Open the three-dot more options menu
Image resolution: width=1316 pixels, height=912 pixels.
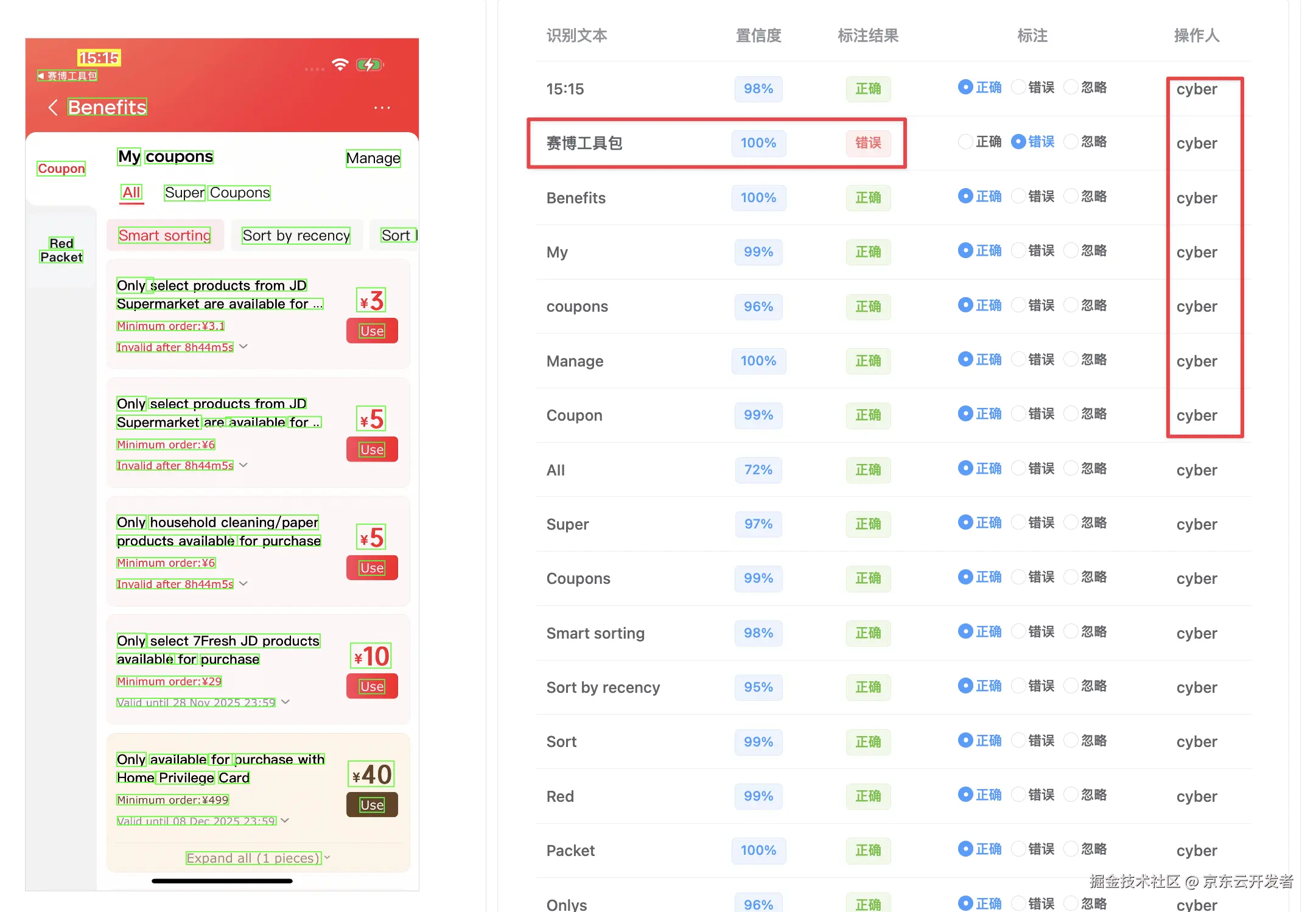click(382, 108)
